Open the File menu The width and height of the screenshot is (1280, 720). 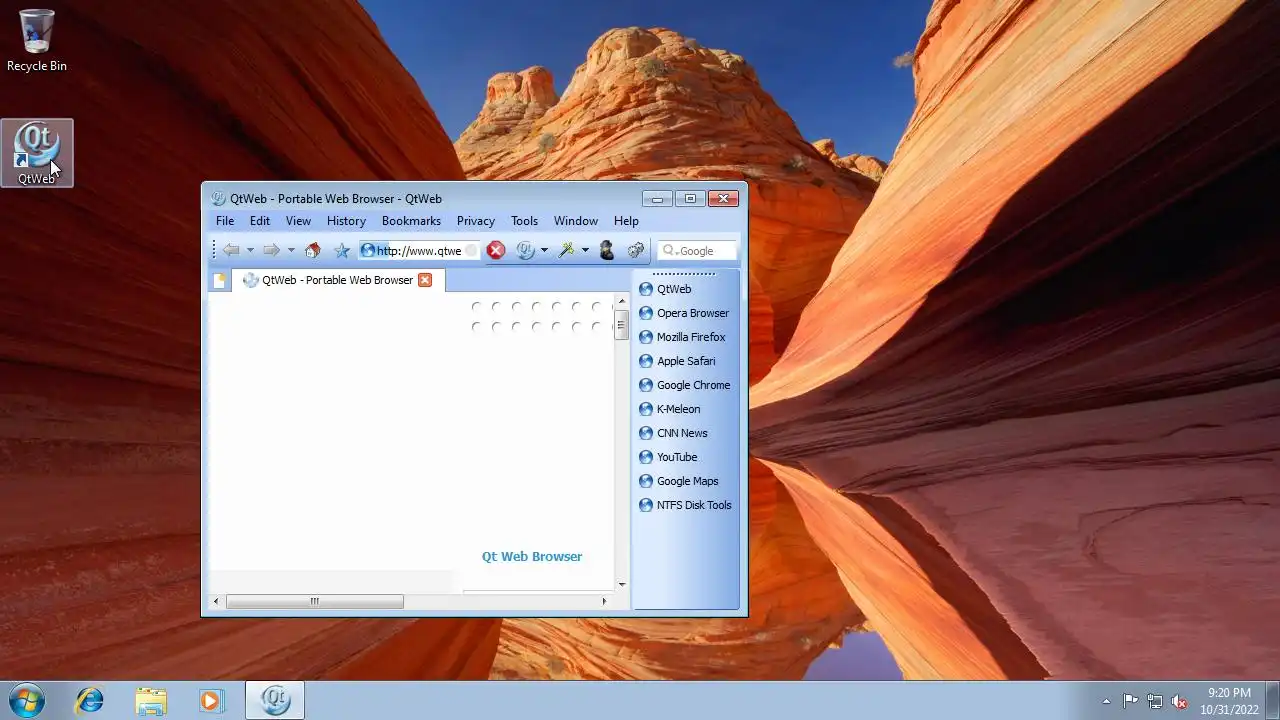(225, 221)
